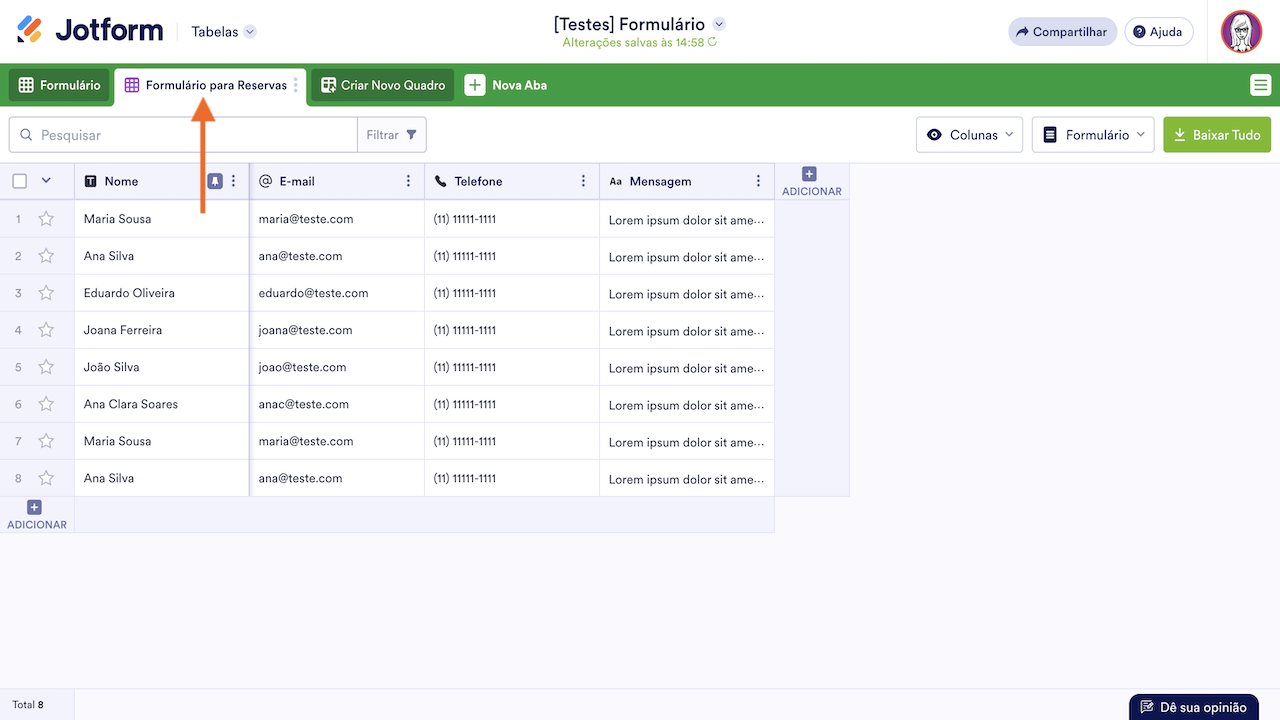Open the Telefone column three-dot menu
1280x720 pixels.
point(583,181)
